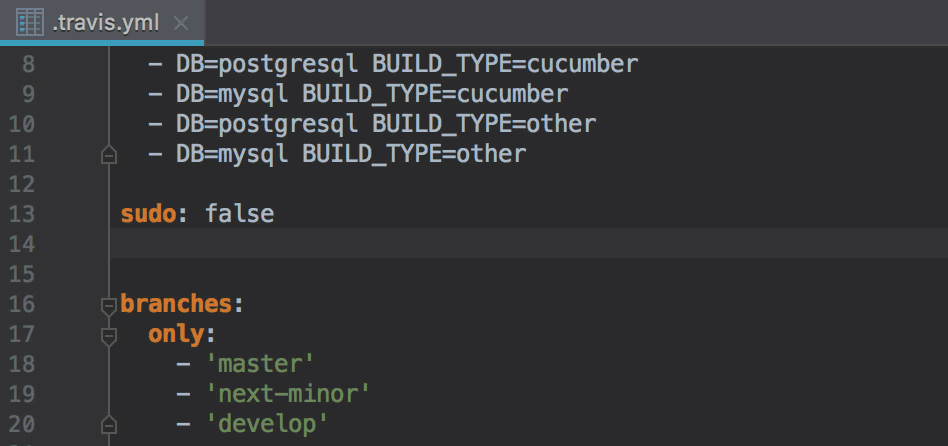The image size is (948, 446).
Task: Click line number 8 in gutter
Action: point(28,63)
